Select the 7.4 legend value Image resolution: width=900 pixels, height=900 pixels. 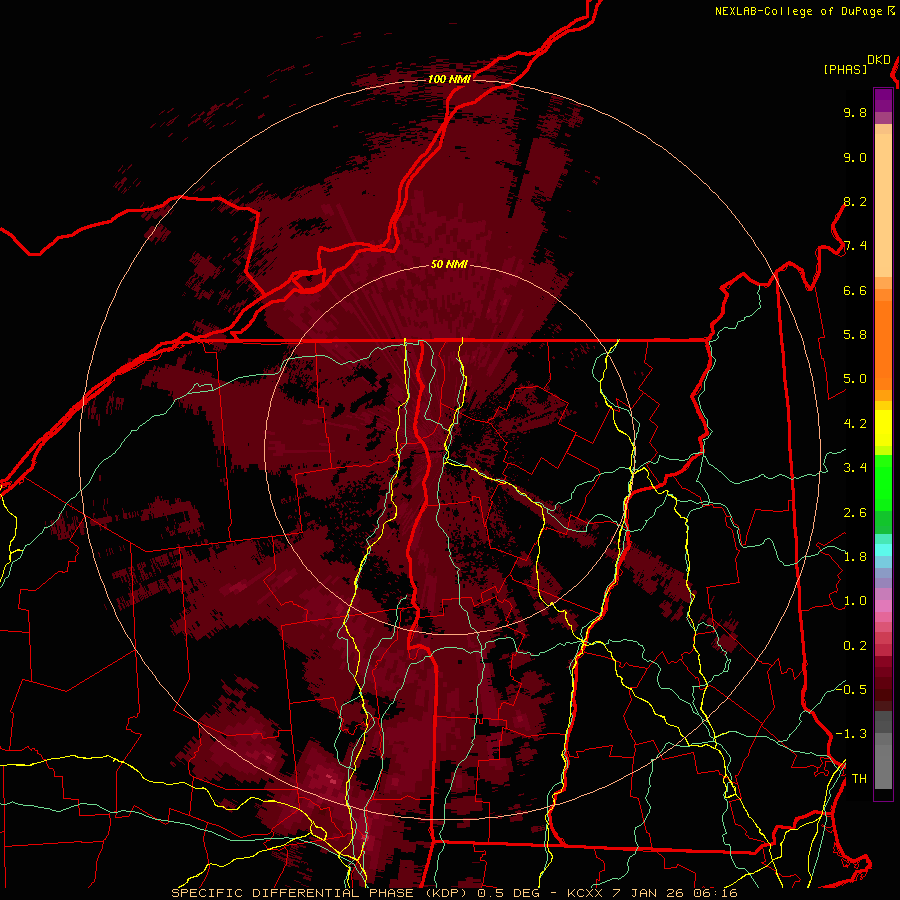[x=855, y=246]
